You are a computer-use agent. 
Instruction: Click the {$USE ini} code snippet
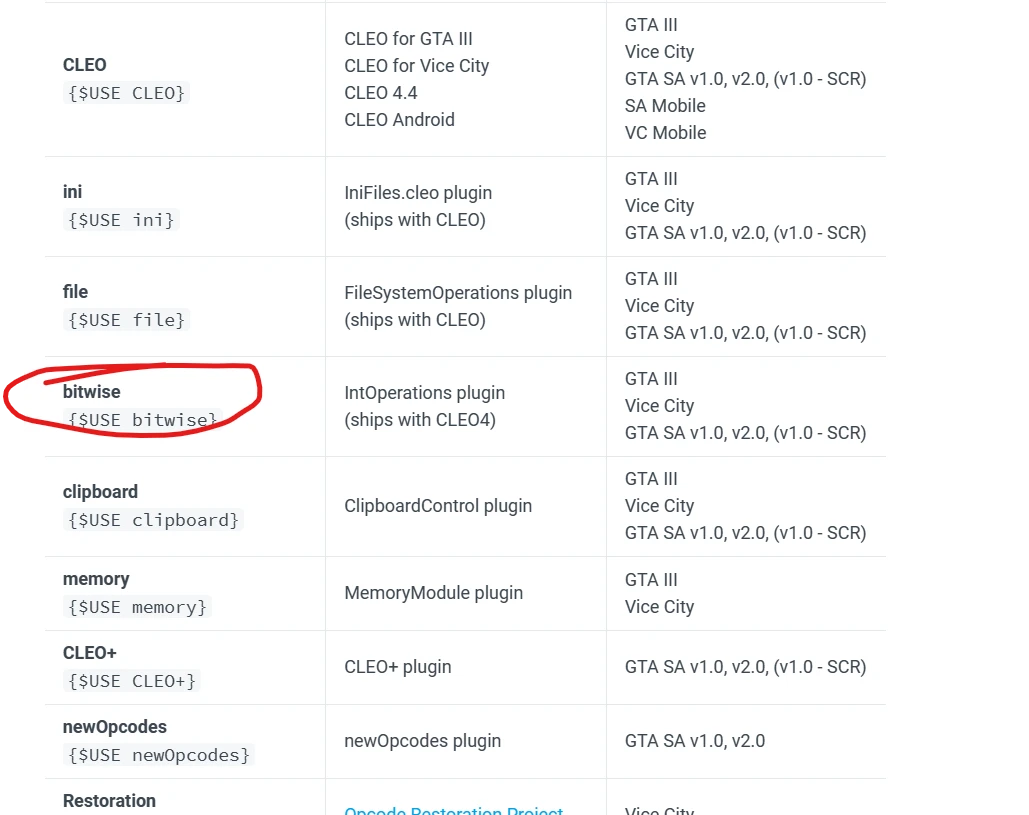(120, 220)
